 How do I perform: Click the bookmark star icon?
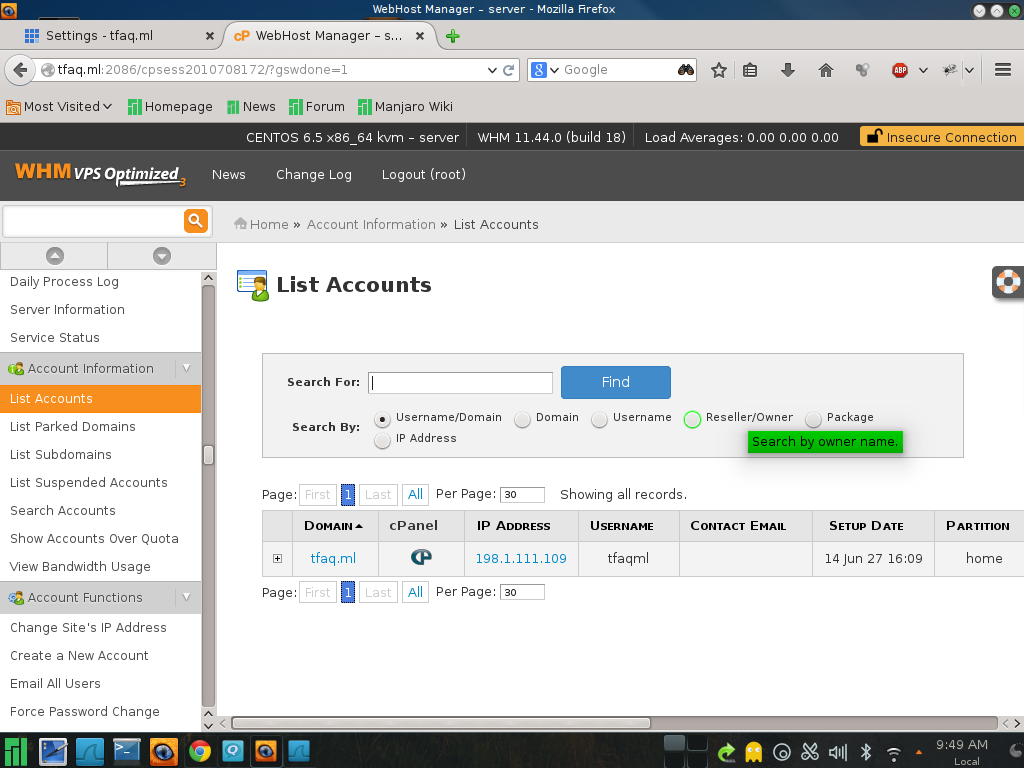(x=718, y=70)
